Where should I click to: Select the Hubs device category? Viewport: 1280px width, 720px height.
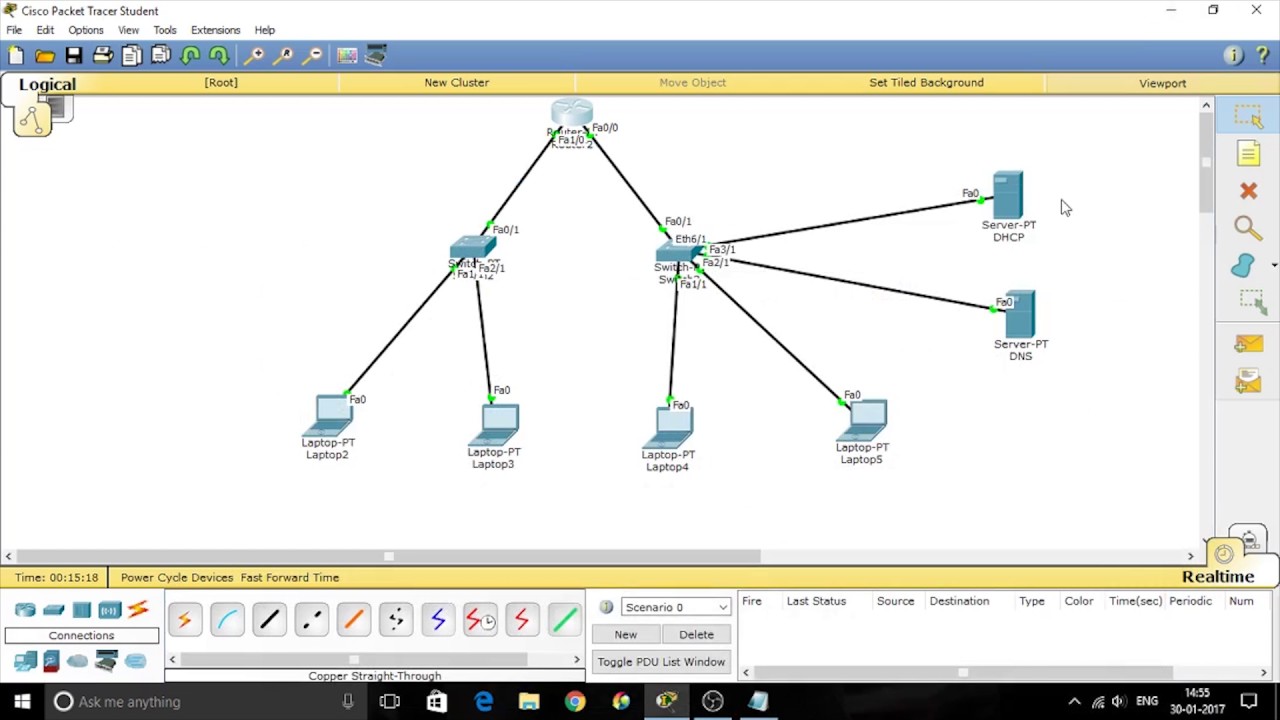tap(82, 610)
